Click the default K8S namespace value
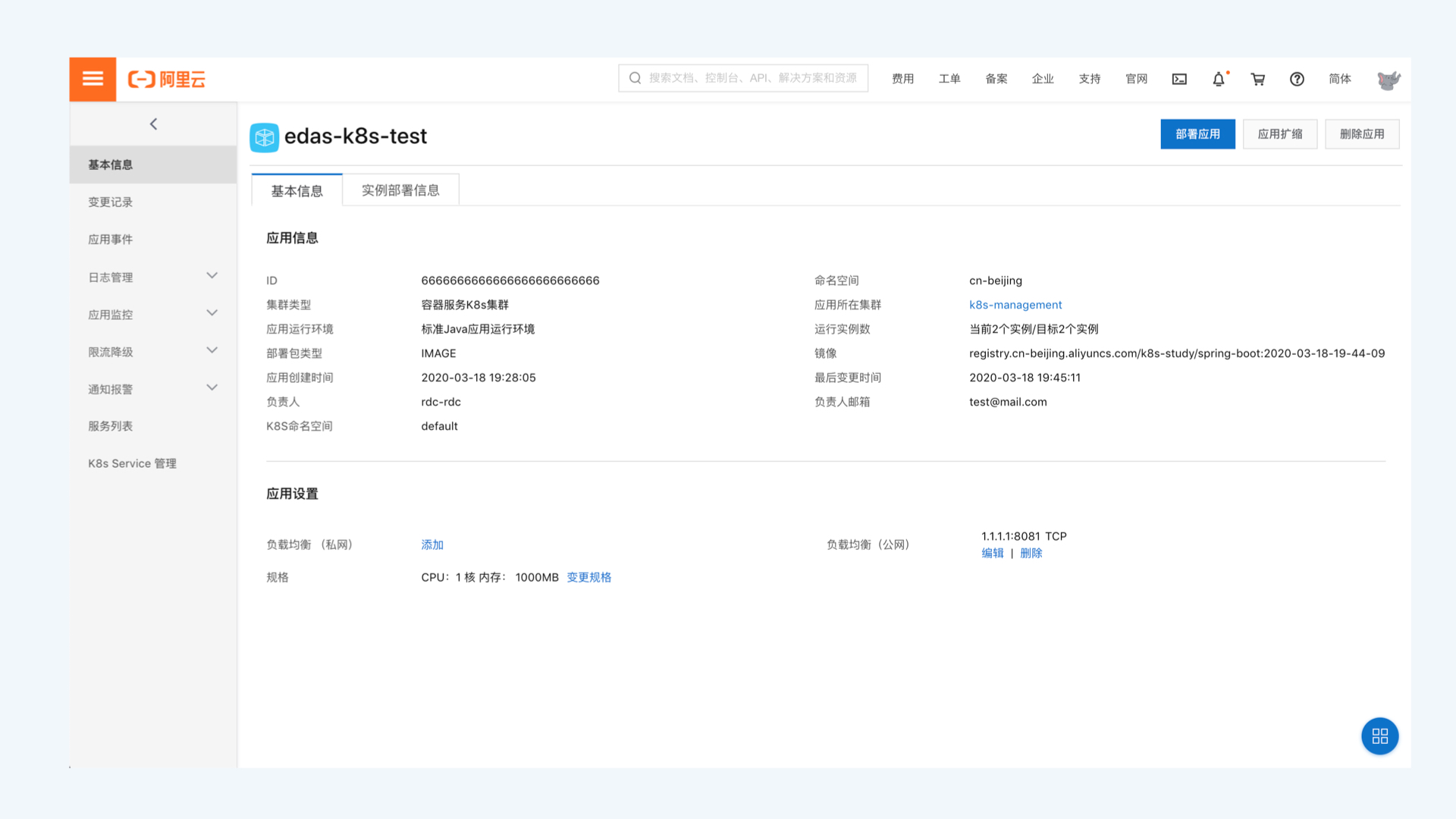The width and height of the screenshot is (1456, 819). tap(440, 426)
